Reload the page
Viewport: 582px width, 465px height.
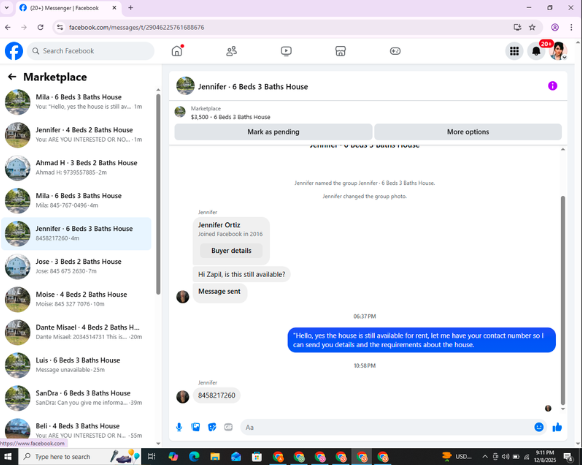click(40, 27)
